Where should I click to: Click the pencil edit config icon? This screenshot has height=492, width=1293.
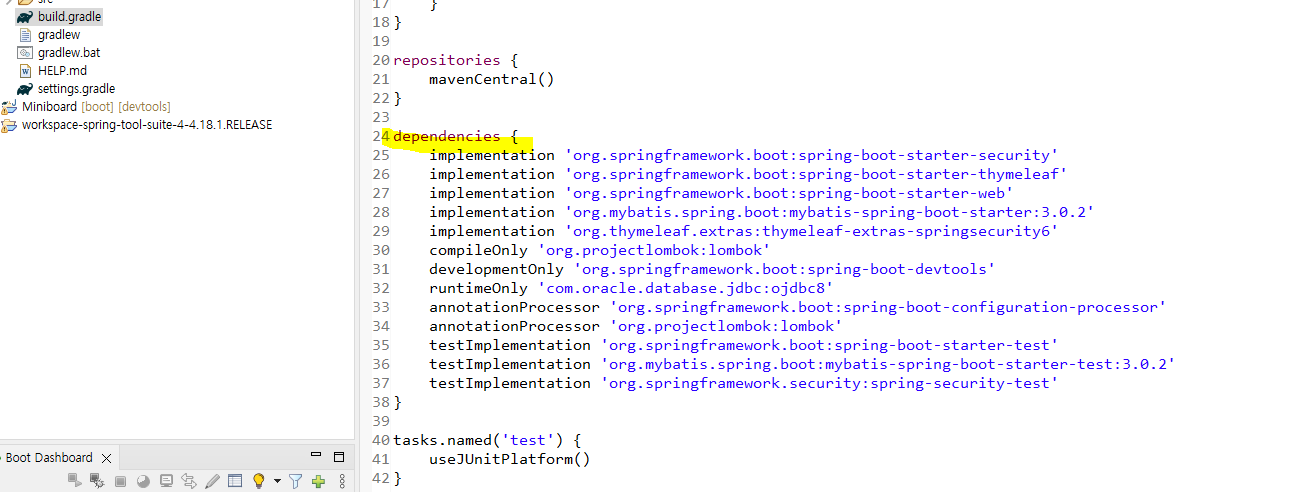pos(212,481)
